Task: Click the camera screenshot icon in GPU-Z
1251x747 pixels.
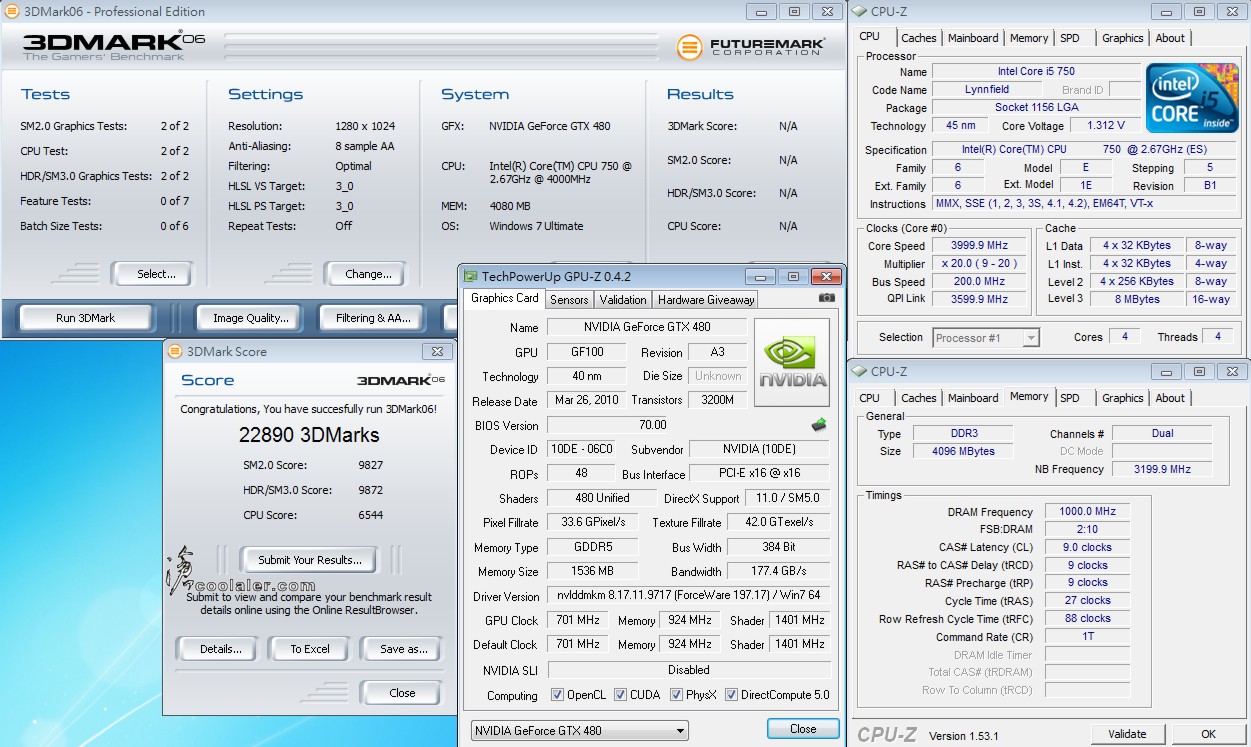Action: pyautogui.click(x=826, y=298)
